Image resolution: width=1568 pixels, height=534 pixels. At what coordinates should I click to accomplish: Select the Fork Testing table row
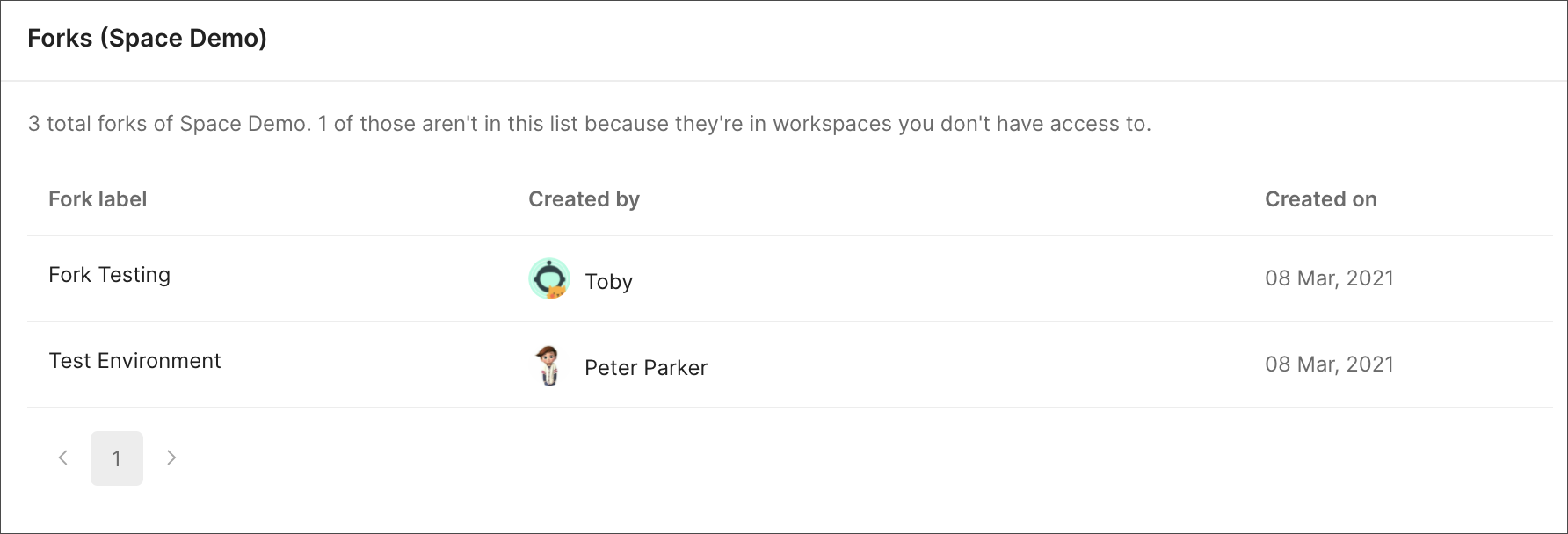coord(789,278)
